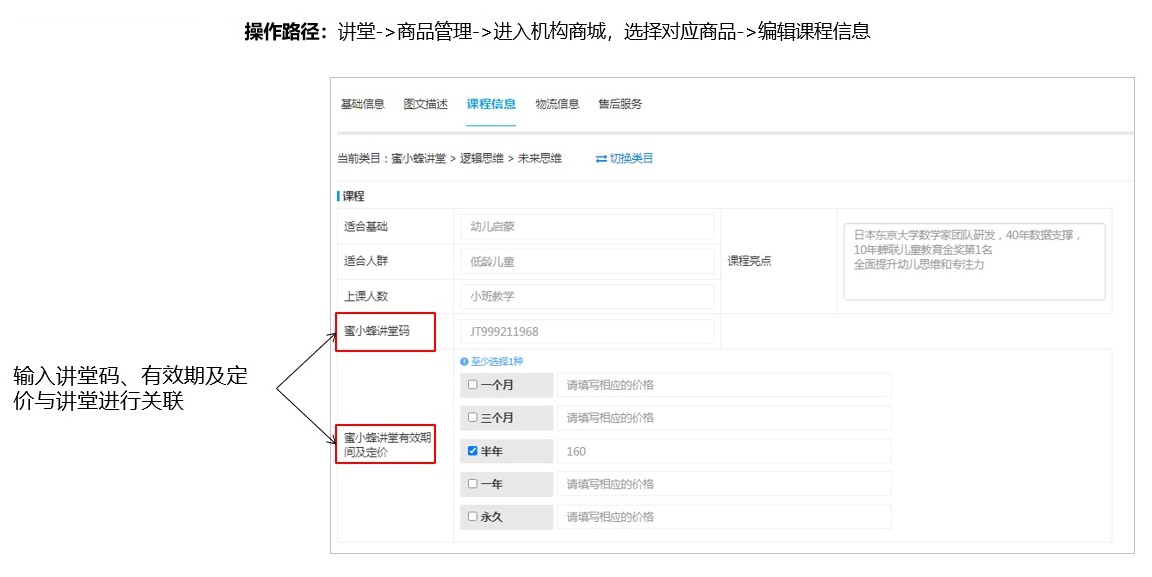Click the 切换类目 link
Image resolution: width=1152 pixels, height=577 pixels.
point(624,158)
